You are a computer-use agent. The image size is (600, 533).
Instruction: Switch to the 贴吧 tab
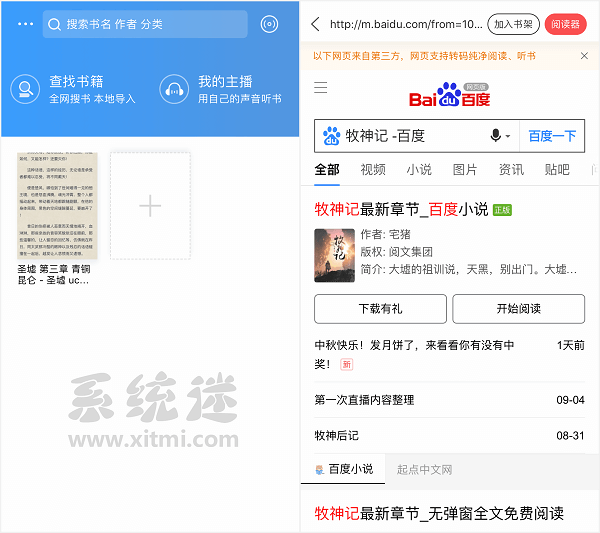coord(557,170)
